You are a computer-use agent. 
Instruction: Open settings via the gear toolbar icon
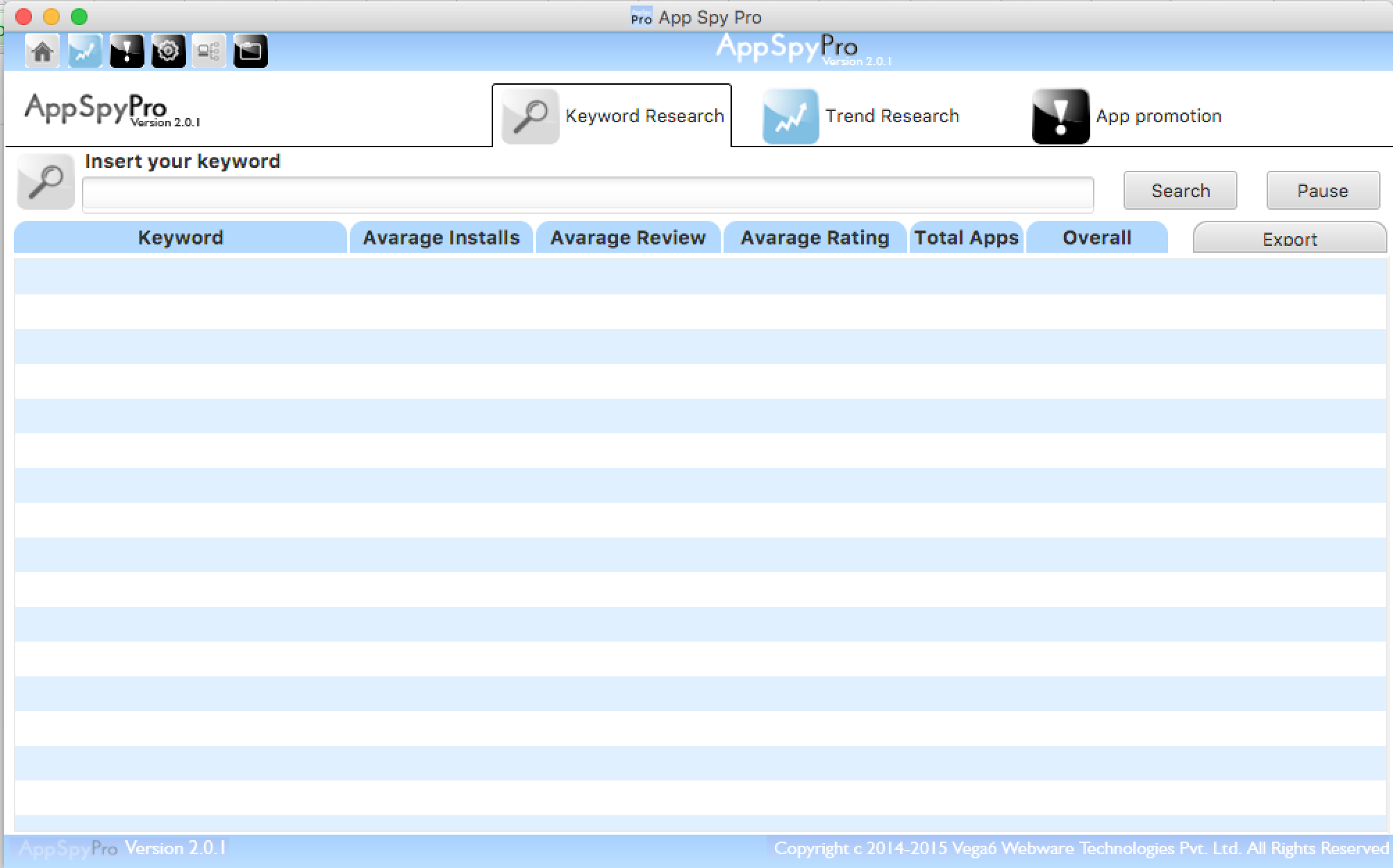[x=168, y=51]
